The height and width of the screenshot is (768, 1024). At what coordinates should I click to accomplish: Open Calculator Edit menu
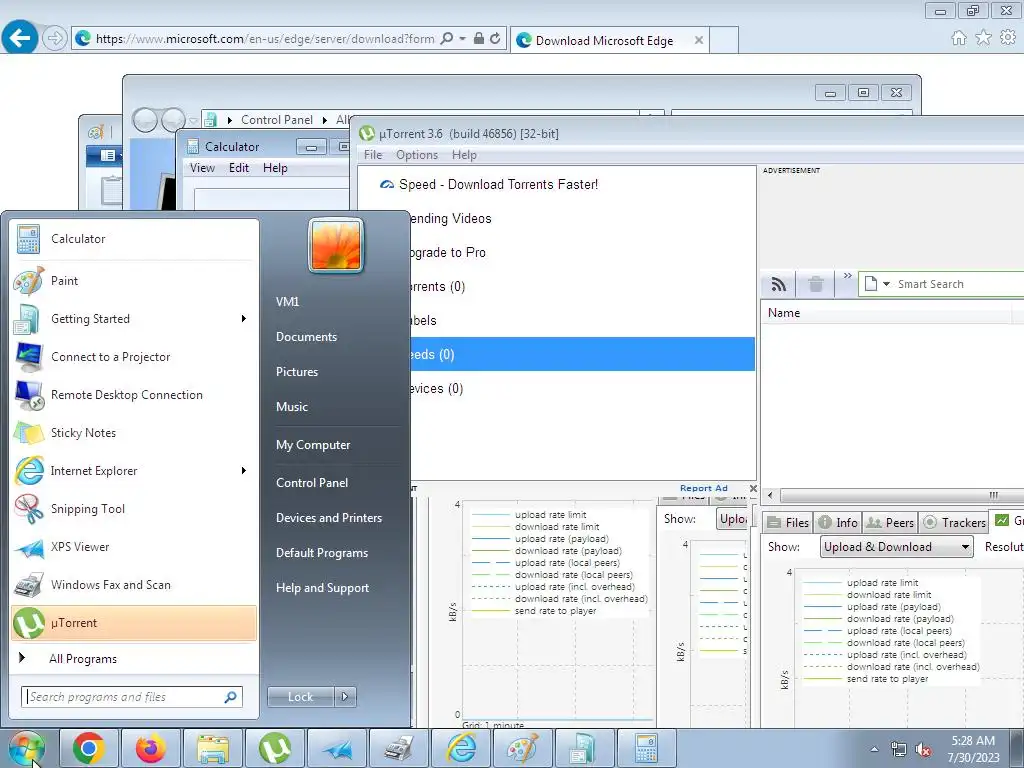pyautogui.click(x=238, y=168)
